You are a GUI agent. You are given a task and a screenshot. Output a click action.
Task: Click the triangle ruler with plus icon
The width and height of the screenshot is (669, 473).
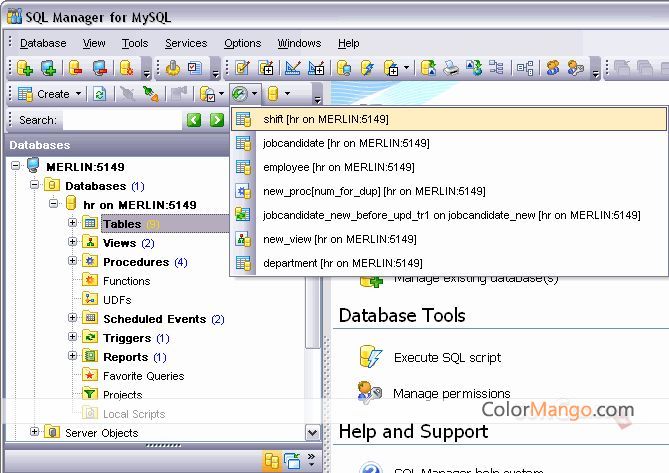click(x=317, y=68)
